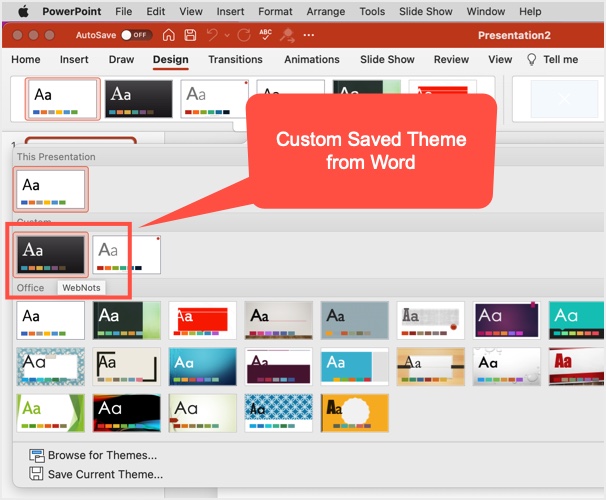The image size is (606, 500).
Task: Open the Help menu
Action: pos(530,12)
